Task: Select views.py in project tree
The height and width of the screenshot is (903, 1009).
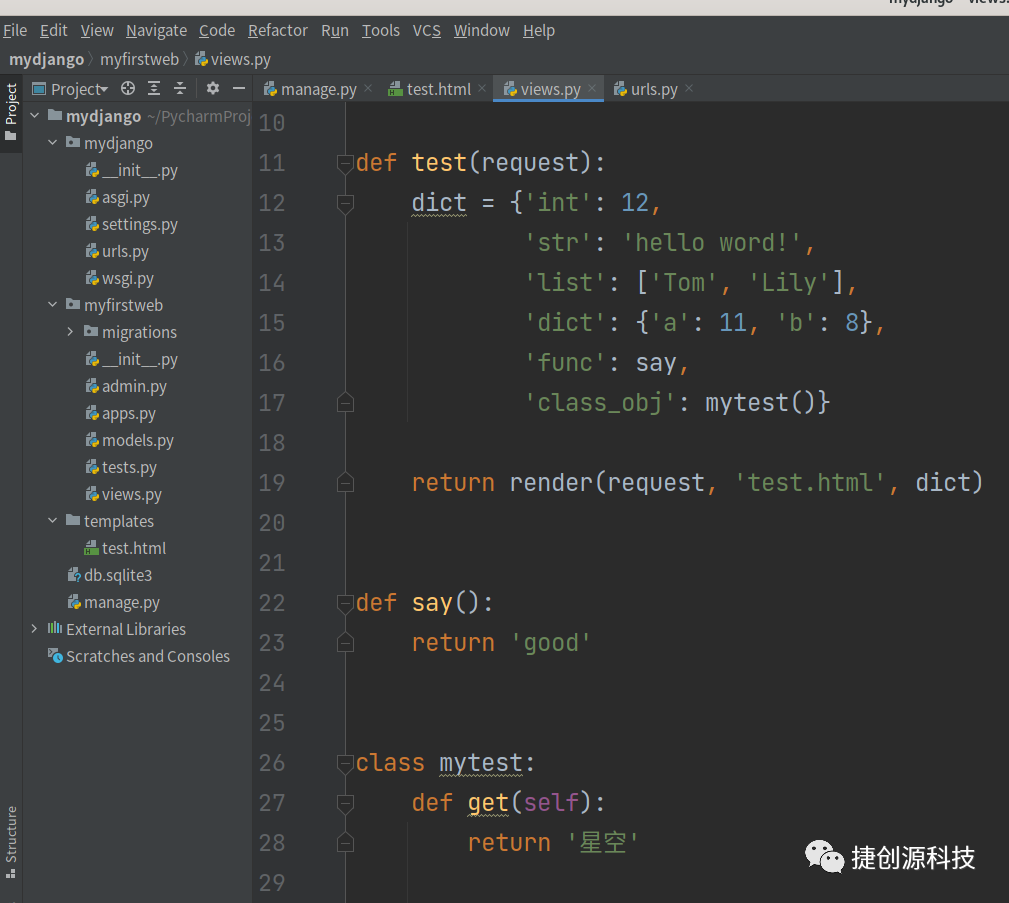Action: [x=124, y=494]
